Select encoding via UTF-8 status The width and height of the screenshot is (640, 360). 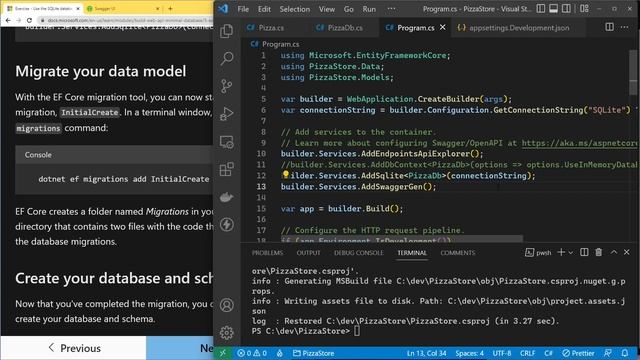coord(502,353)
